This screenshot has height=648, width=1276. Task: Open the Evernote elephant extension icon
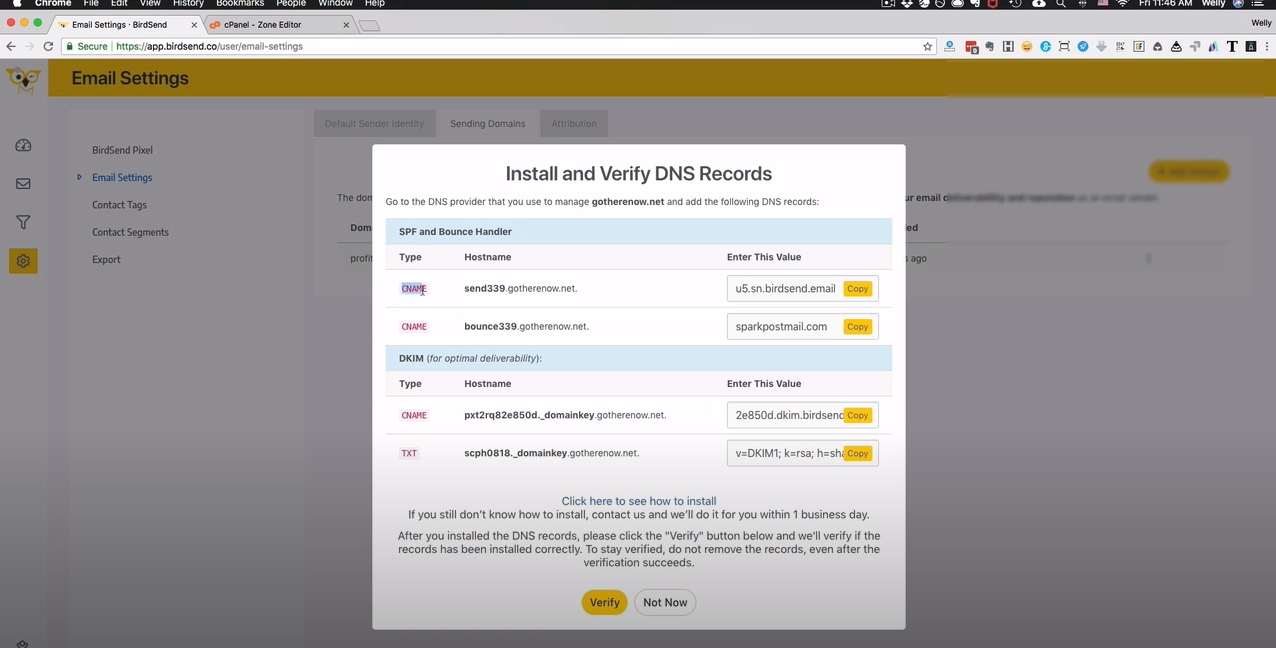tap(989, 46)
